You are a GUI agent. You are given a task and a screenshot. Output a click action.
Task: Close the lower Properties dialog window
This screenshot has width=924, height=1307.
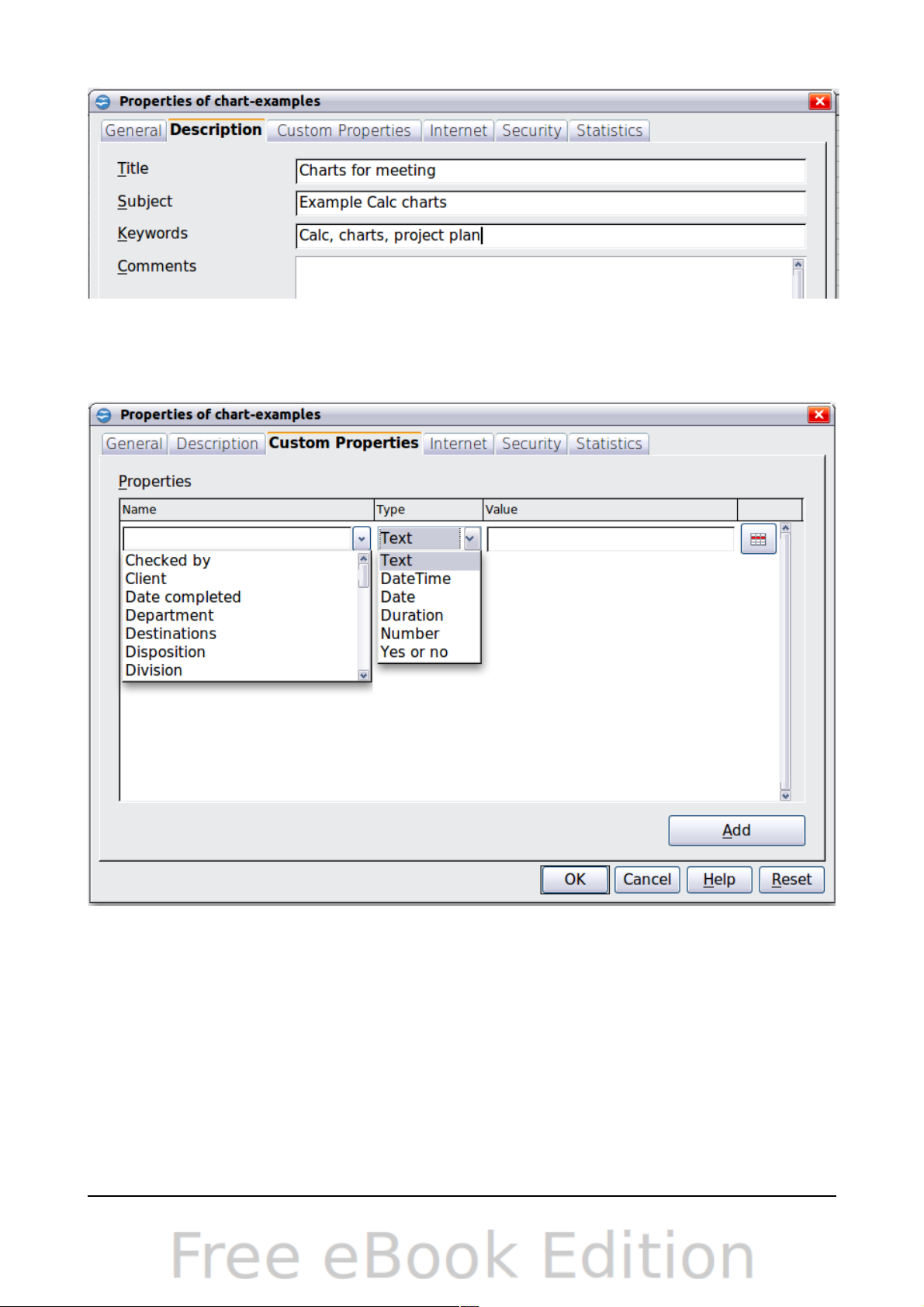818,414
